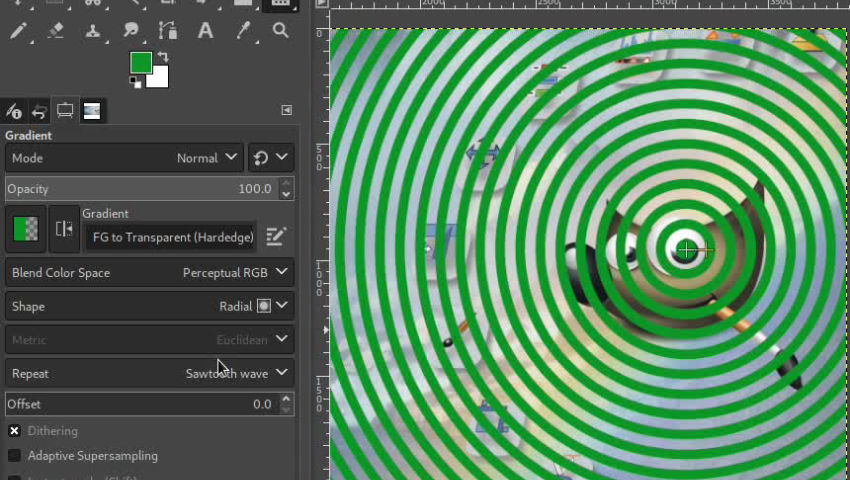Enable the Adaptive Supersampling checkbox

click(14, 456)
